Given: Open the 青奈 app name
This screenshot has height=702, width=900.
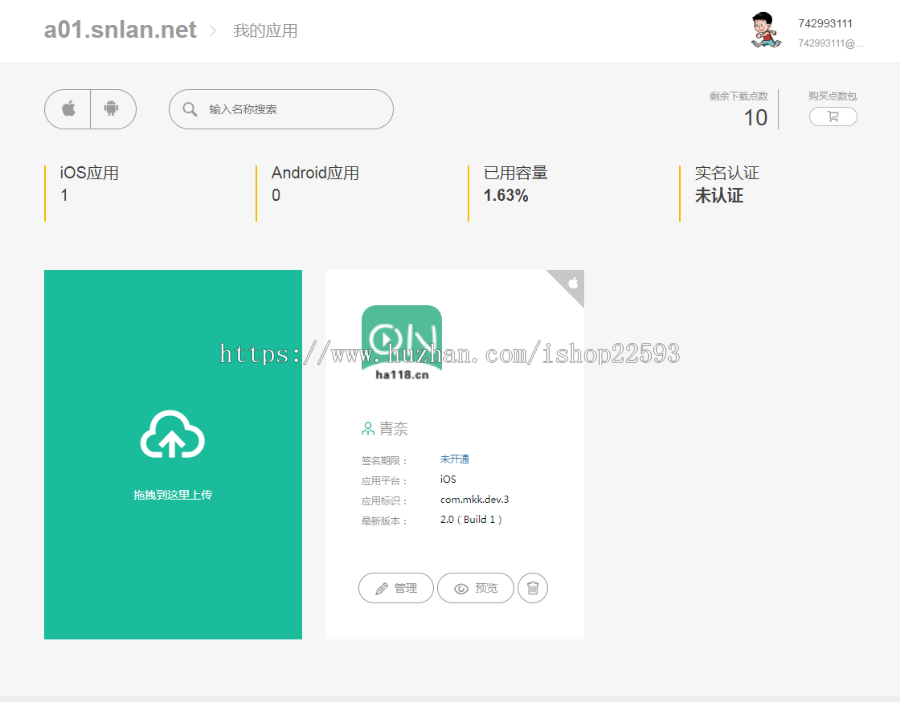Looking at the screenshot, I should (394, 428).
